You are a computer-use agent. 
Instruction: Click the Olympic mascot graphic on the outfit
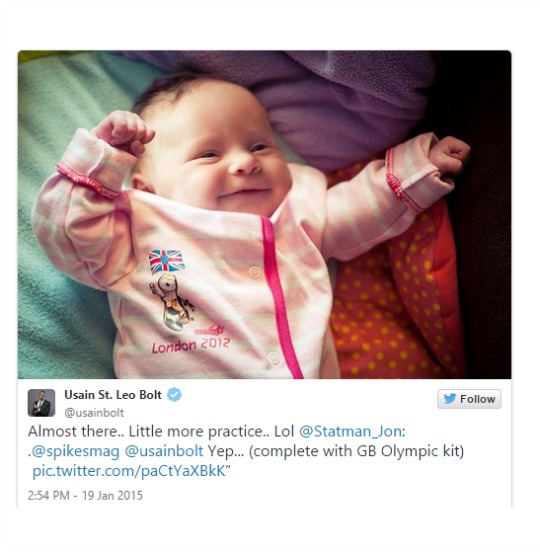click(x=172, y=303)
